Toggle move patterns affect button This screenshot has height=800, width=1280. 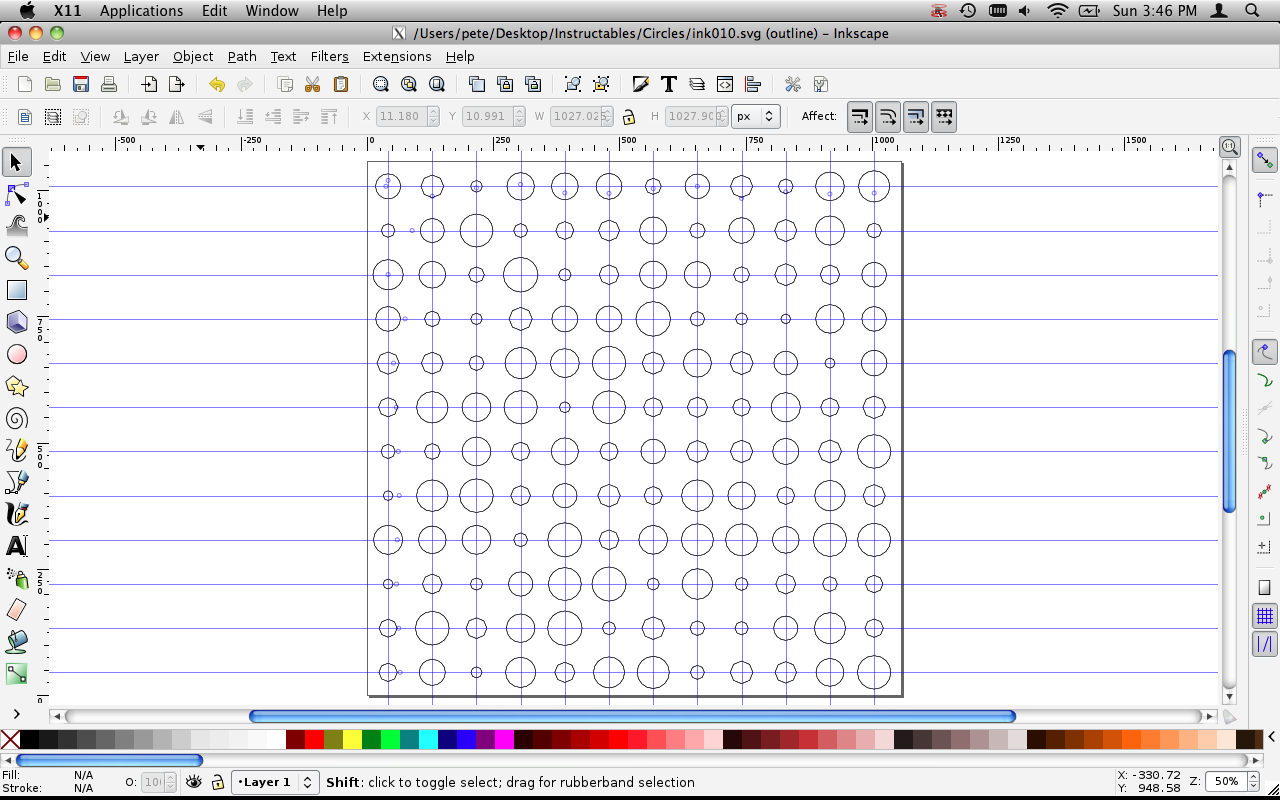point(944,117)
